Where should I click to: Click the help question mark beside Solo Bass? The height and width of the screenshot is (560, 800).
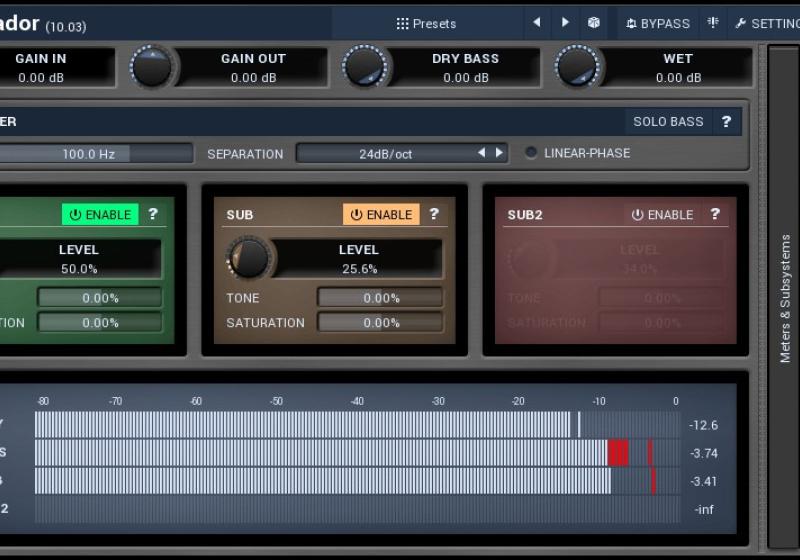coord(726,122)
